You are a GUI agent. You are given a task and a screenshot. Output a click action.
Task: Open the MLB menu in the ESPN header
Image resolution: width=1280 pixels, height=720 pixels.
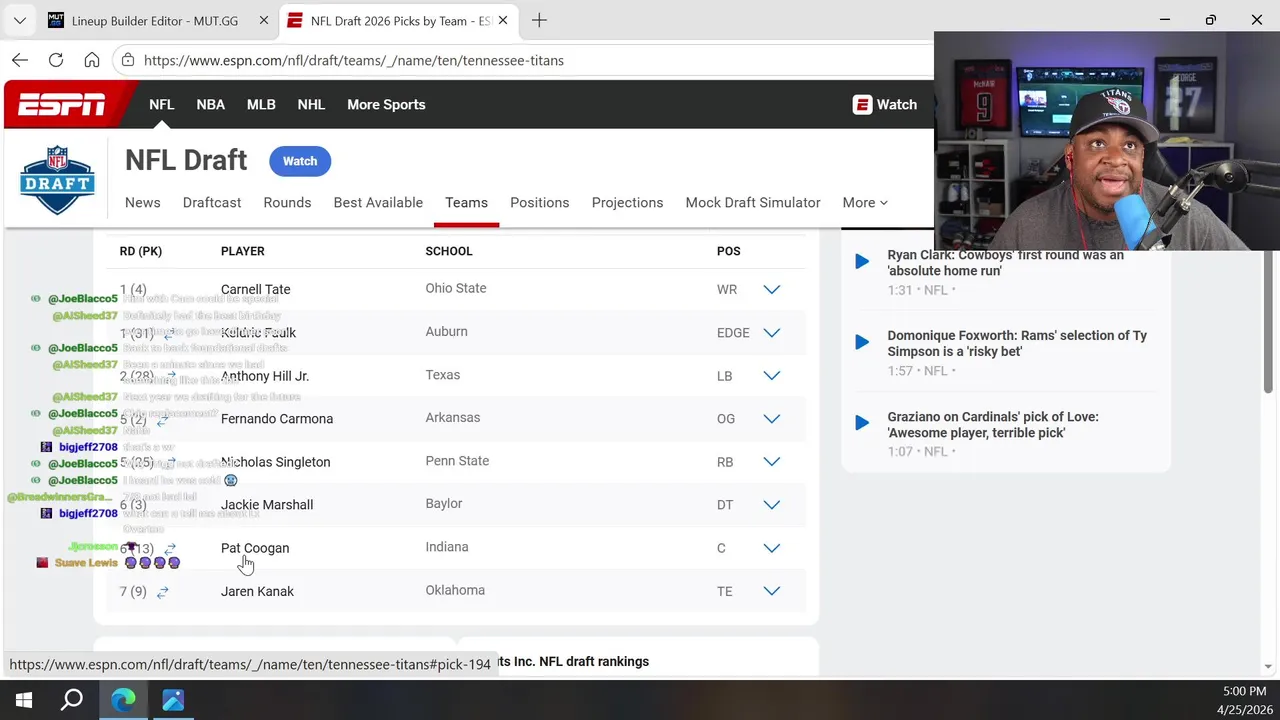[x=261, y=104]
